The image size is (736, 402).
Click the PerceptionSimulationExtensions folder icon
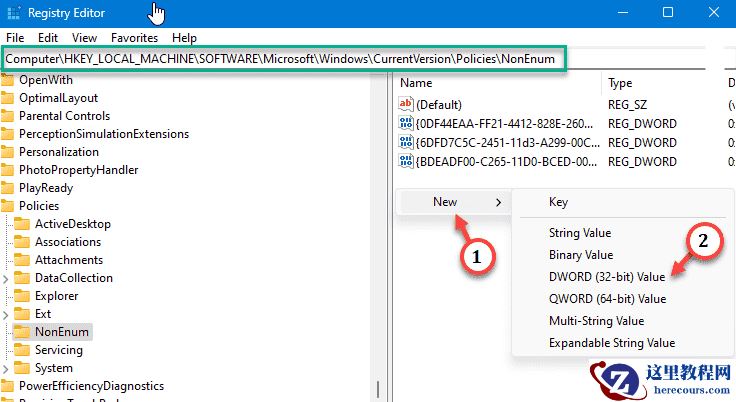[7, 134]
